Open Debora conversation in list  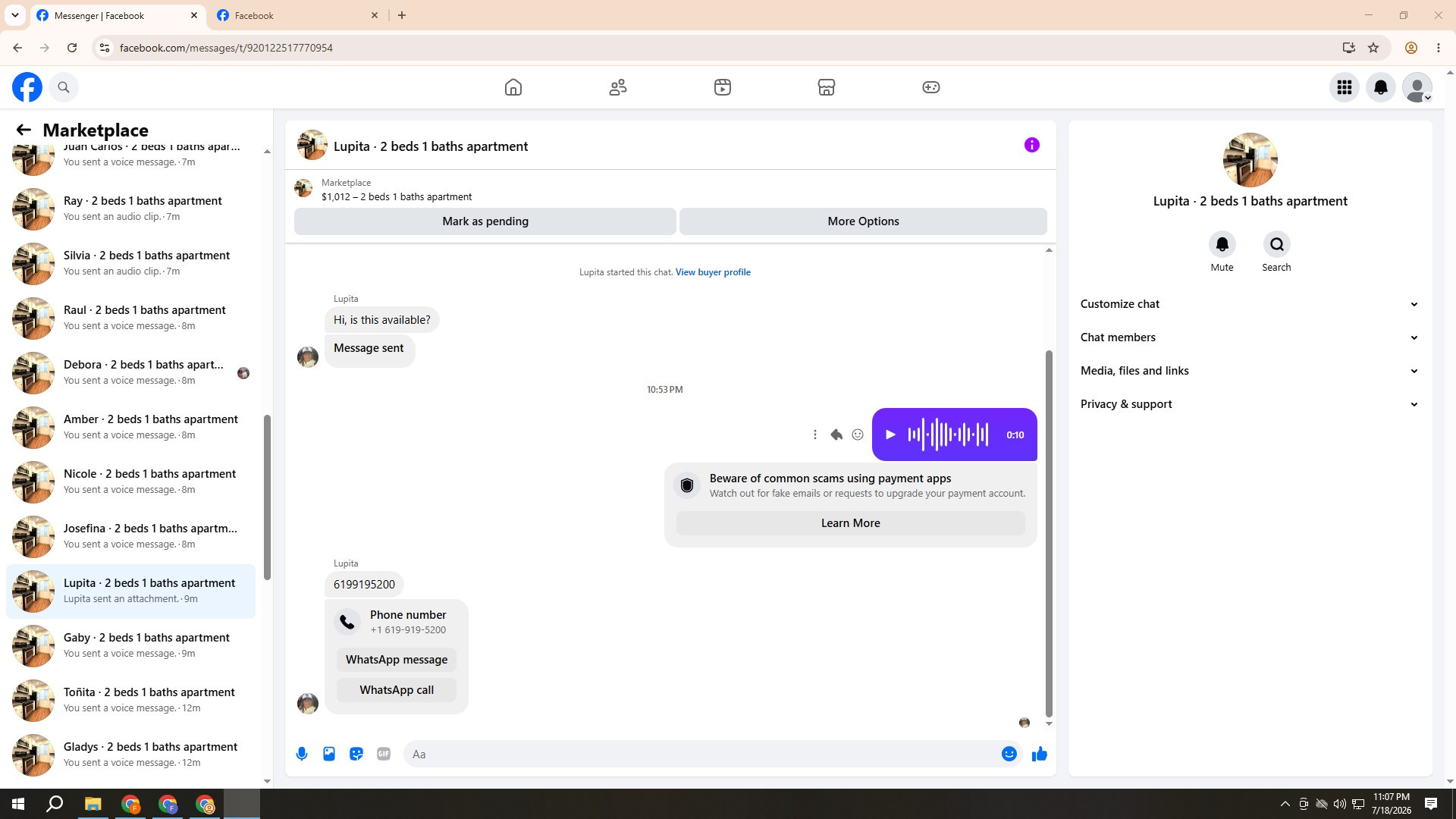pyautogui.click(x=130, y=372)
